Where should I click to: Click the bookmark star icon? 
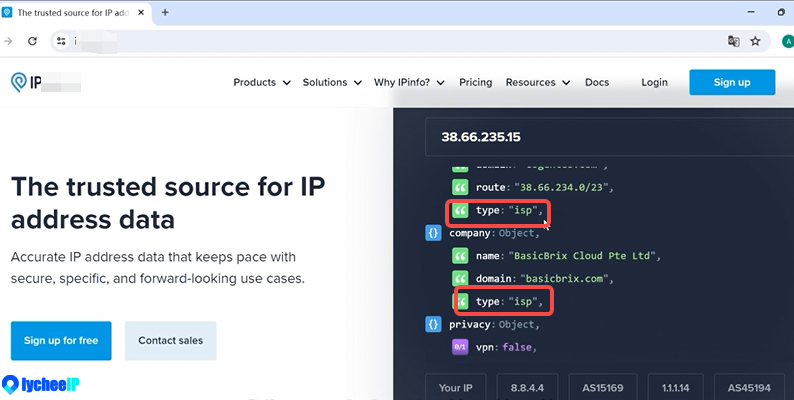(x=755, y=41)
